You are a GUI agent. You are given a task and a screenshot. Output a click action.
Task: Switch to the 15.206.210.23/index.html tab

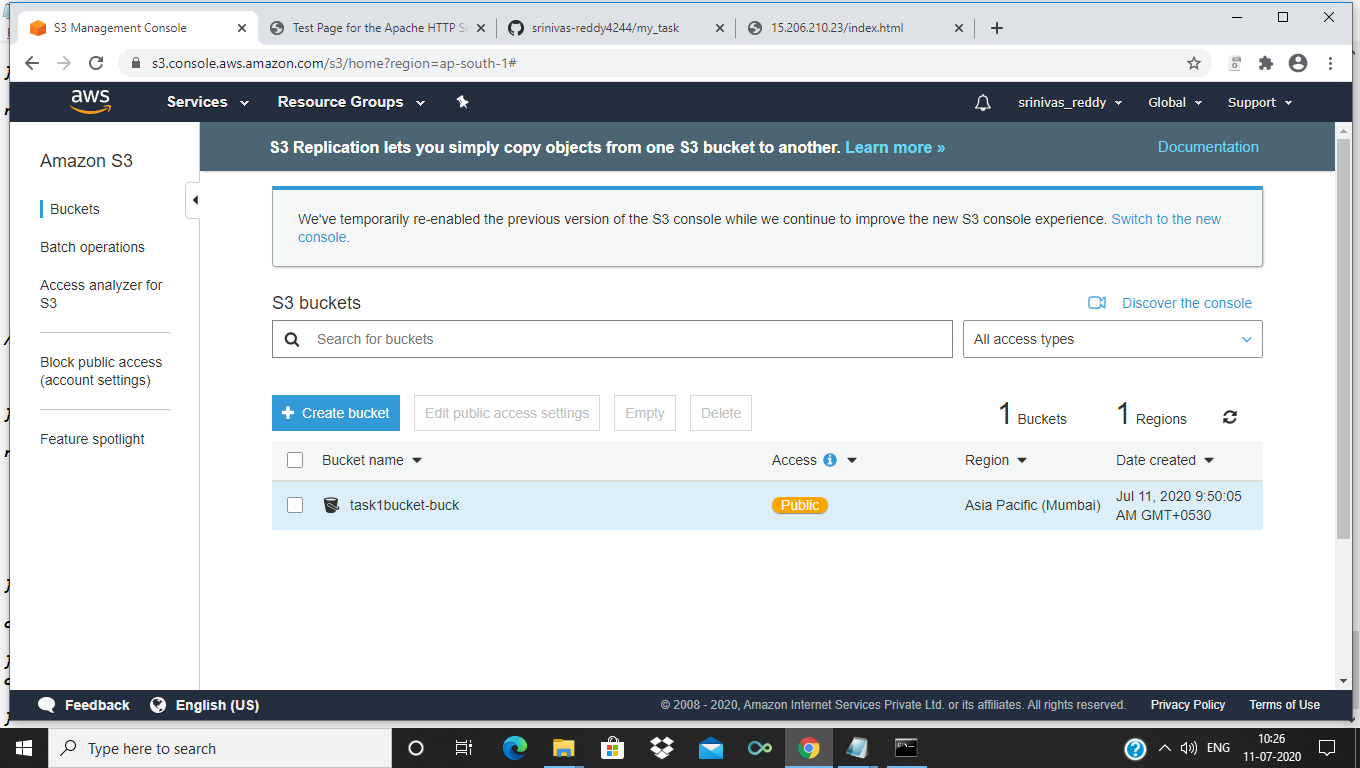(854, 28)
